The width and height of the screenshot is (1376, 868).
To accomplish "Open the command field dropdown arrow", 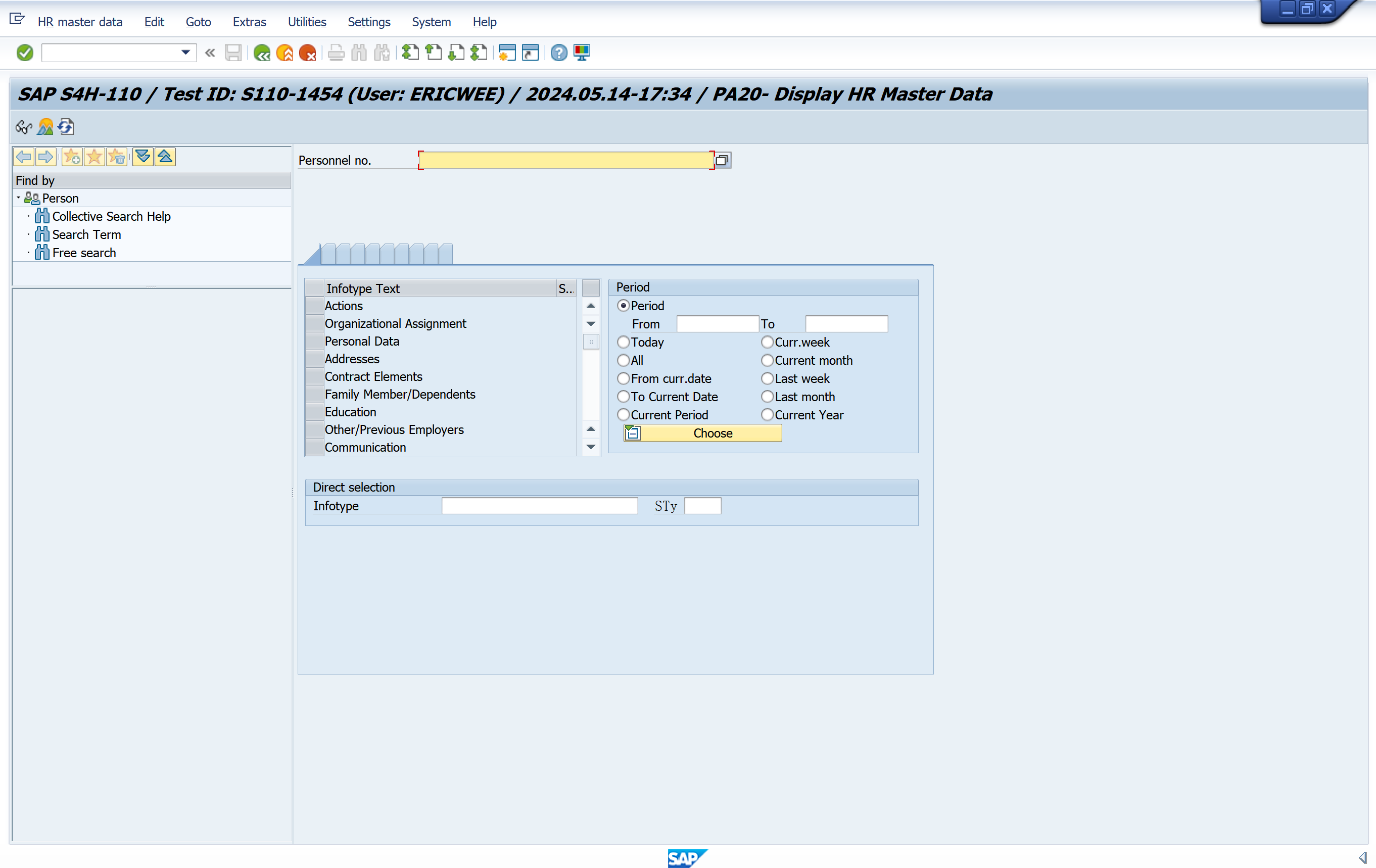I will 185,53.
